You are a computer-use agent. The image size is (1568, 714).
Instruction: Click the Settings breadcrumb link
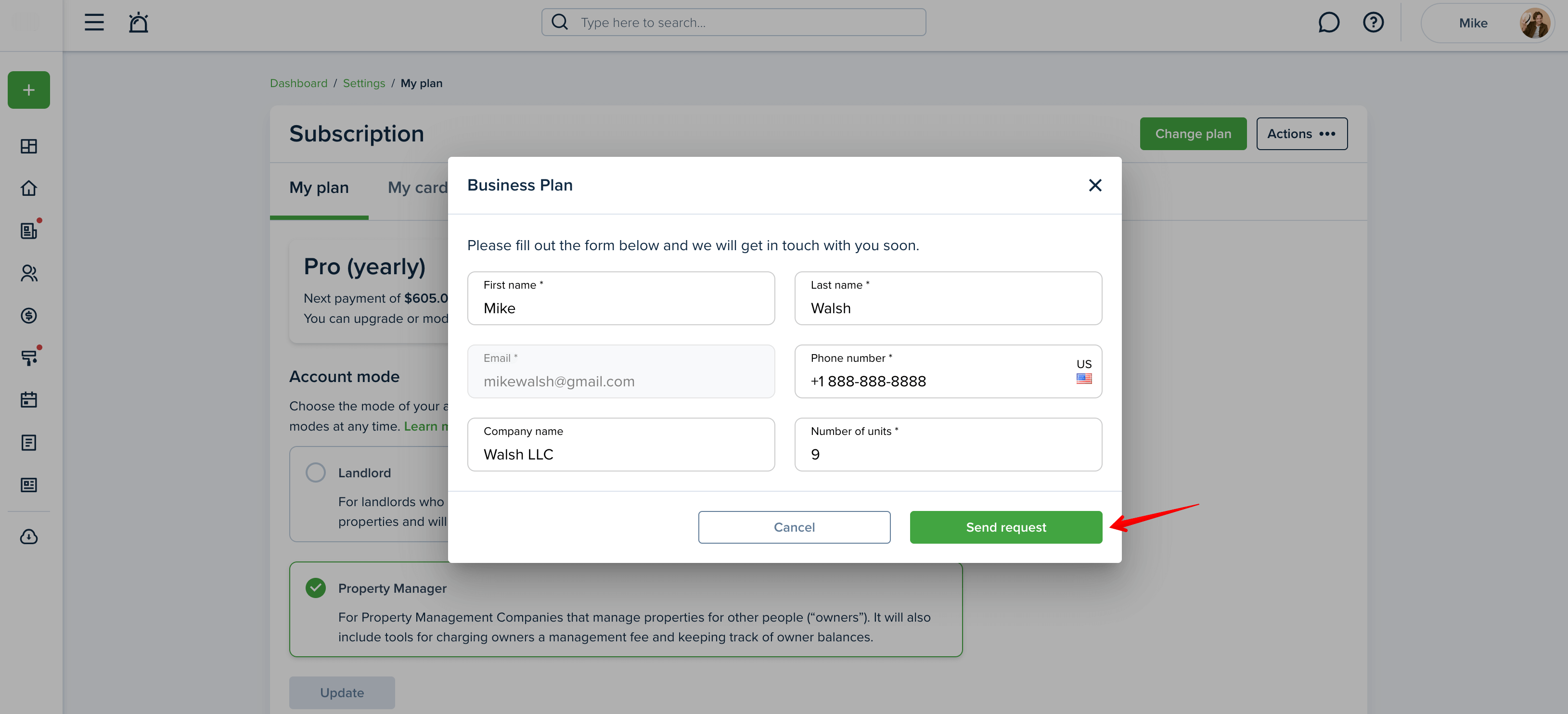pyautogui.click(x=364, y=83)
